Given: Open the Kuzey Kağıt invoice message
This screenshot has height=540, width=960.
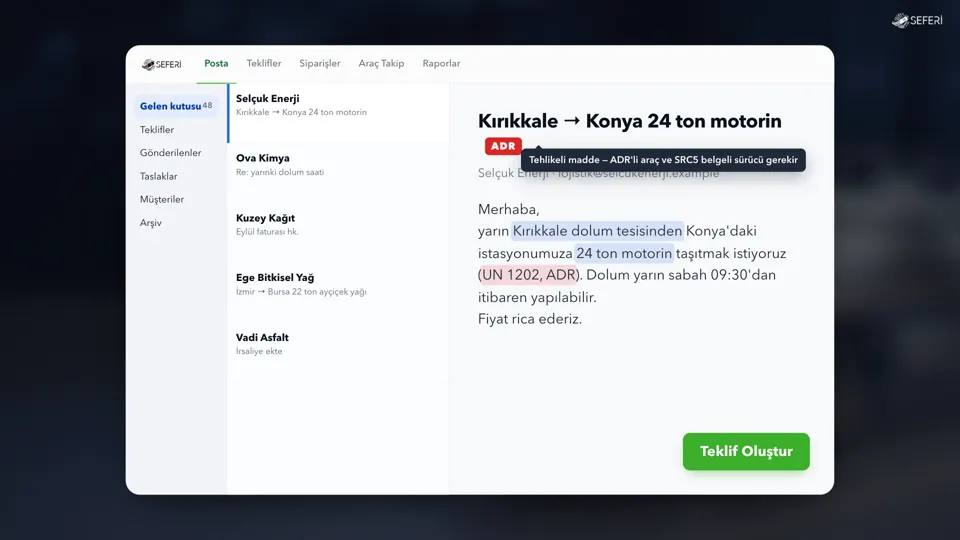Looking at the screenshot, I should 339,233.
